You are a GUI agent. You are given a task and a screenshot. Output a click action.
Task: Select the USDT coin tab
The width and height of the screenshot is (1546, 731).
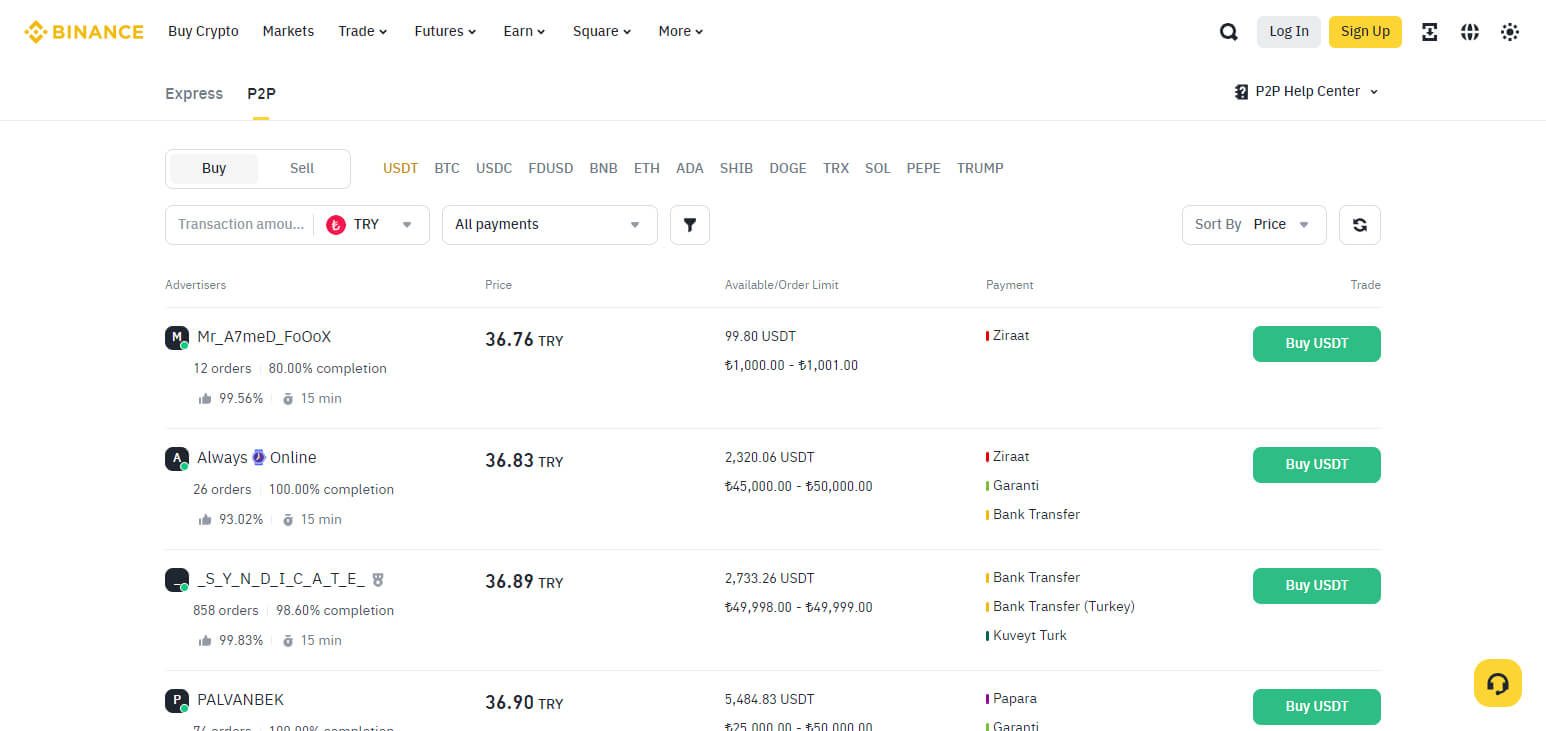click(400, 169)
